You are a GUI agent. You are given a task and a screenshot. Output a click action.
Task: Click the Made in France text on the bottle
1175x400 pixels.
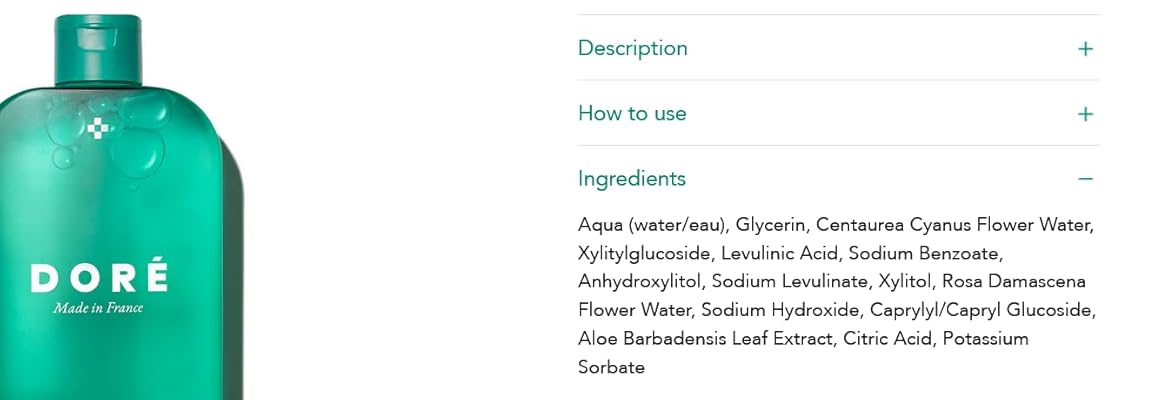[x=98, y=308]
